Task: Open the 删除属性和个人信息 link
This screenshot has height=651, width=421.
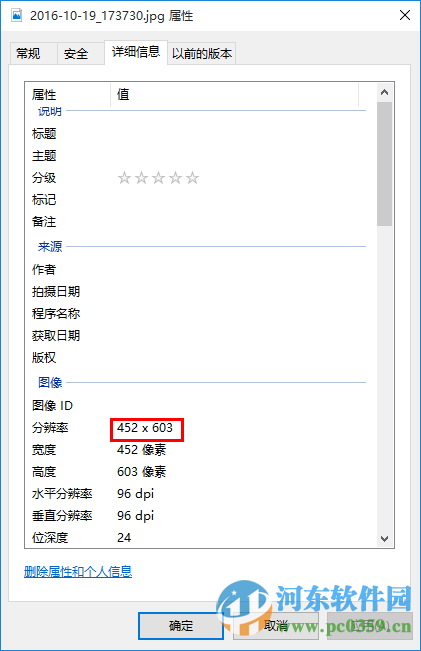Action: [78, 572]
